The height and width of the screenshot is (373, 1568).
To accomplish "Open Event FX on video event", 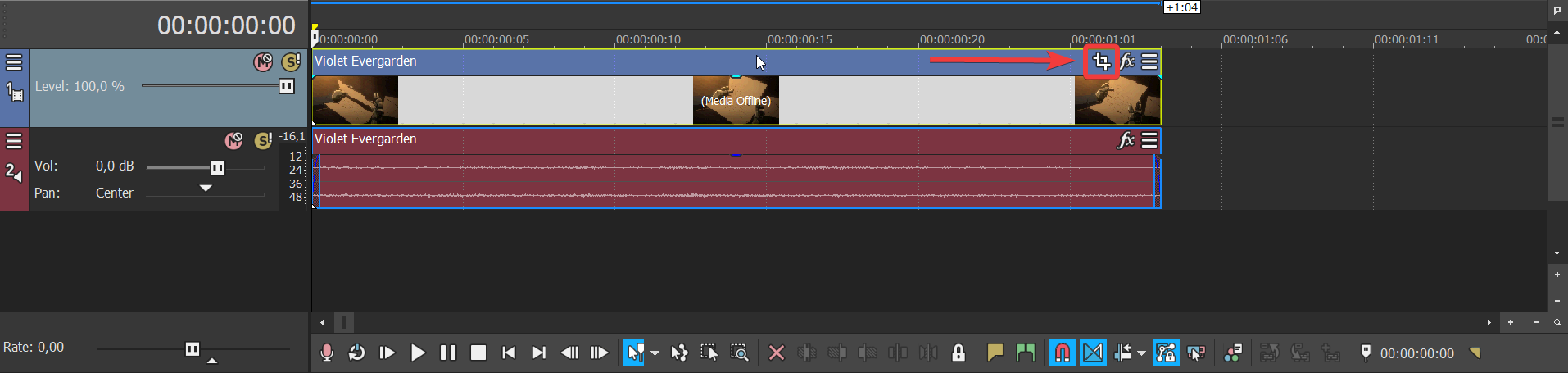I will tap(1127, 61).
